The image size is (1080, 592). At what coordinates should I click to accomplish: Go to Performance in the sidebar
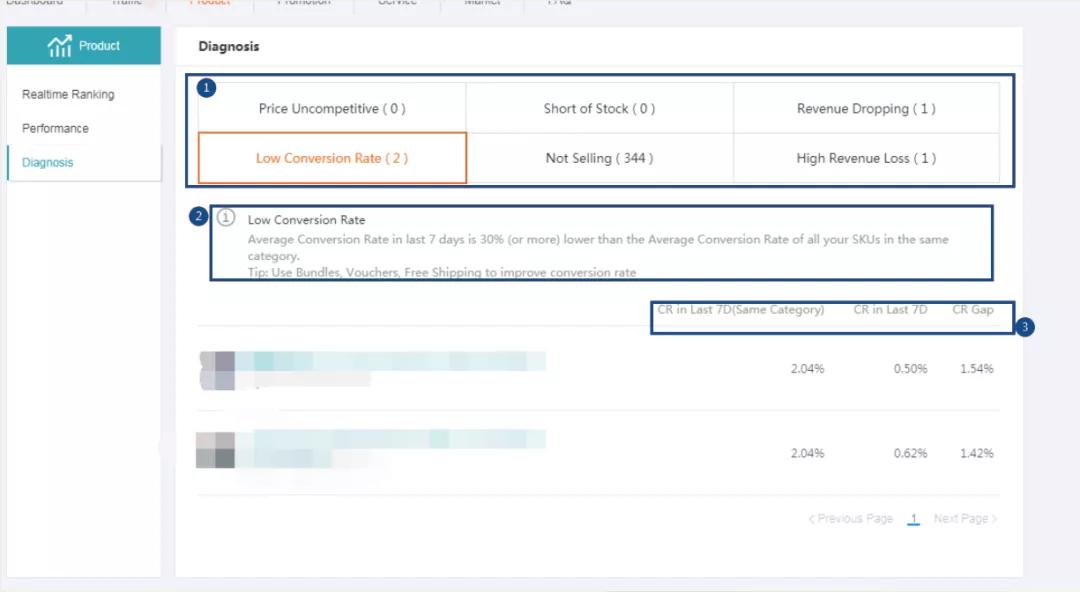(55, 129)
